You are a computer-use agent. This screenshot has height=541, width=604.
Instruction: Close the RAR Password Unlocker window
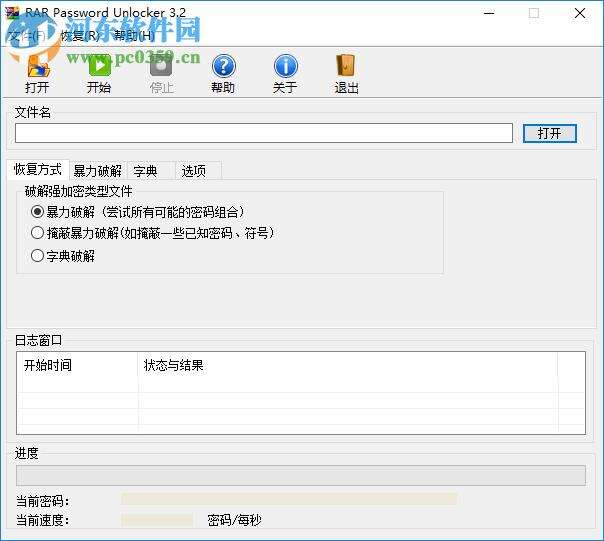(580, 13)
